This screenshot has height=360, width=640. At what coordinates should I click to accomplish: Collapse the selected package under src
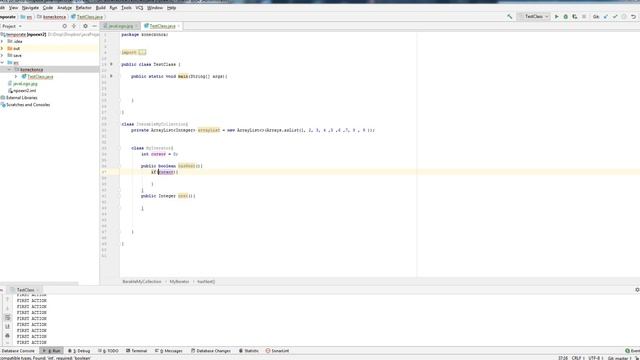[x=9, y=69]
